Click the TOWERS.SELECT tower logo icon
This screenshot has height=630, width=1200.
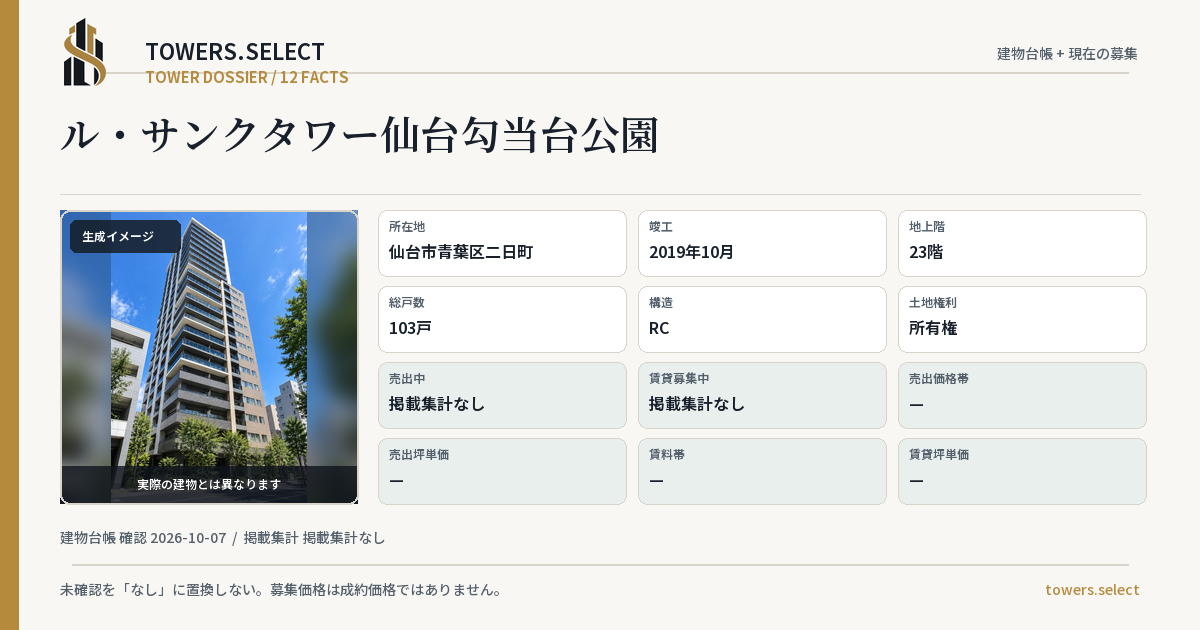point(85,52)
